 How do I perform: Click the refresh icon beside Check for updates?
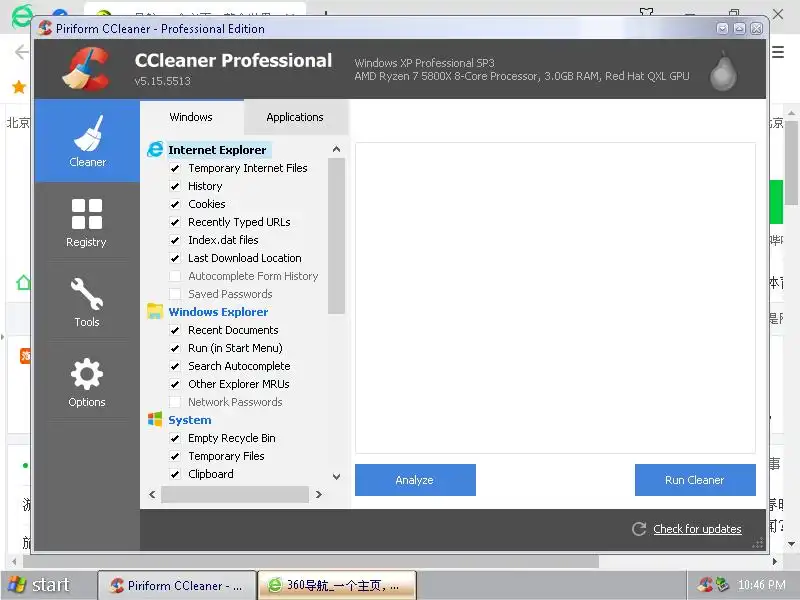(639, 529)
